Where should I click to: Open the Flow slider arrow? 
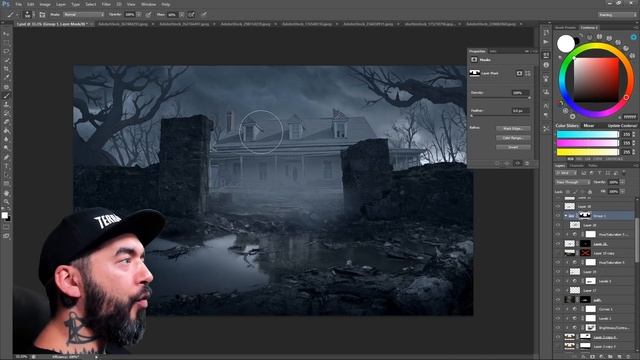click(x=181, y=15)
